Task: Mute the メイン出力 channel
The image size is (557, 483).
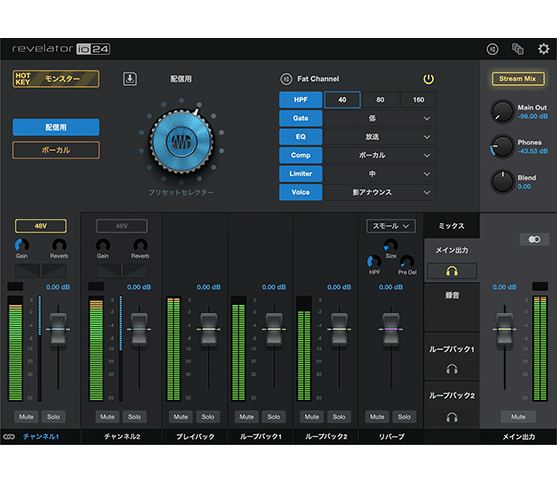Action: click(x=518, y=417)
